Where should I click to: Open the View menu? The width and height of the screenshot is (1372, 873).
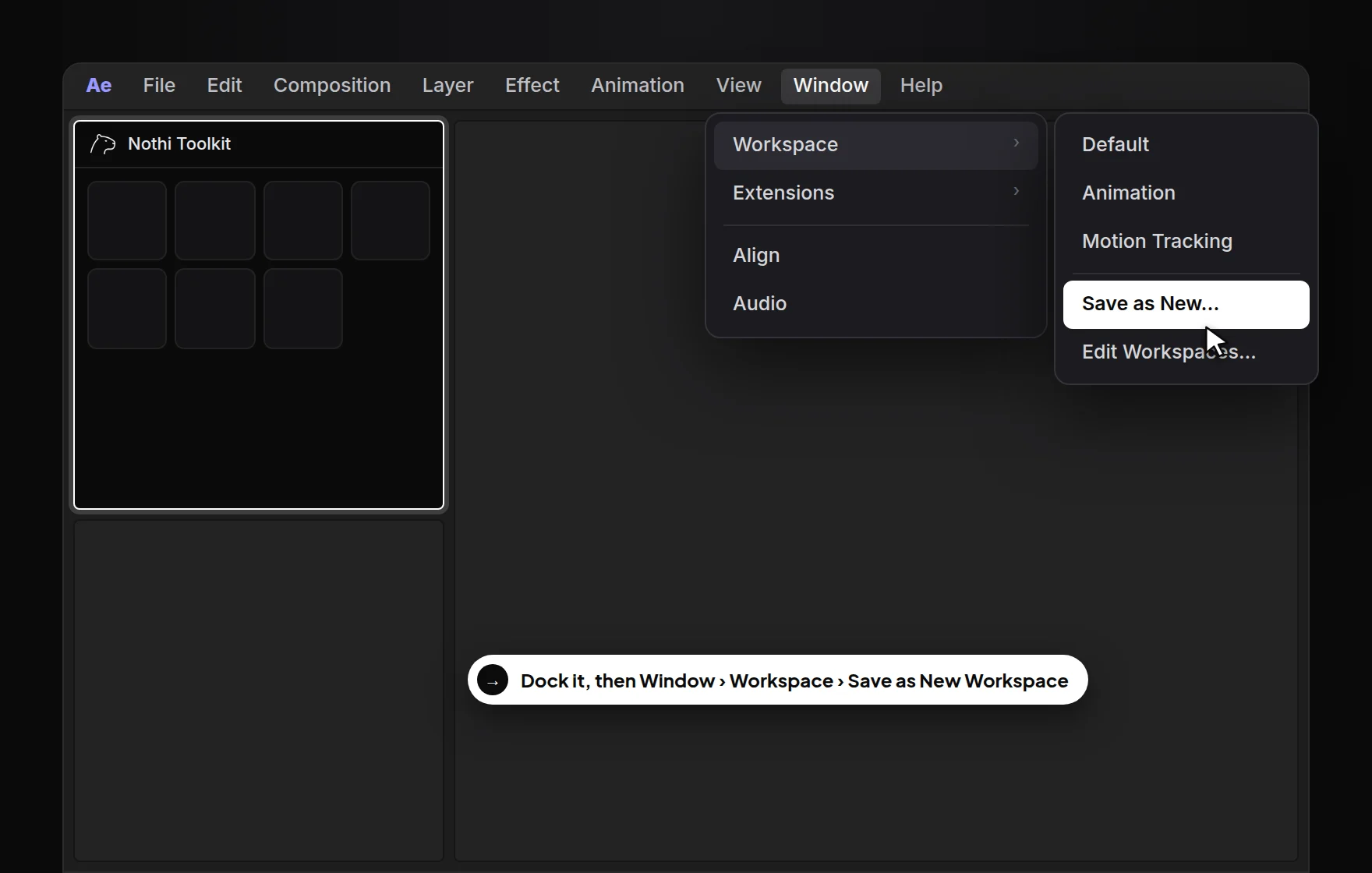click(739, 85)
